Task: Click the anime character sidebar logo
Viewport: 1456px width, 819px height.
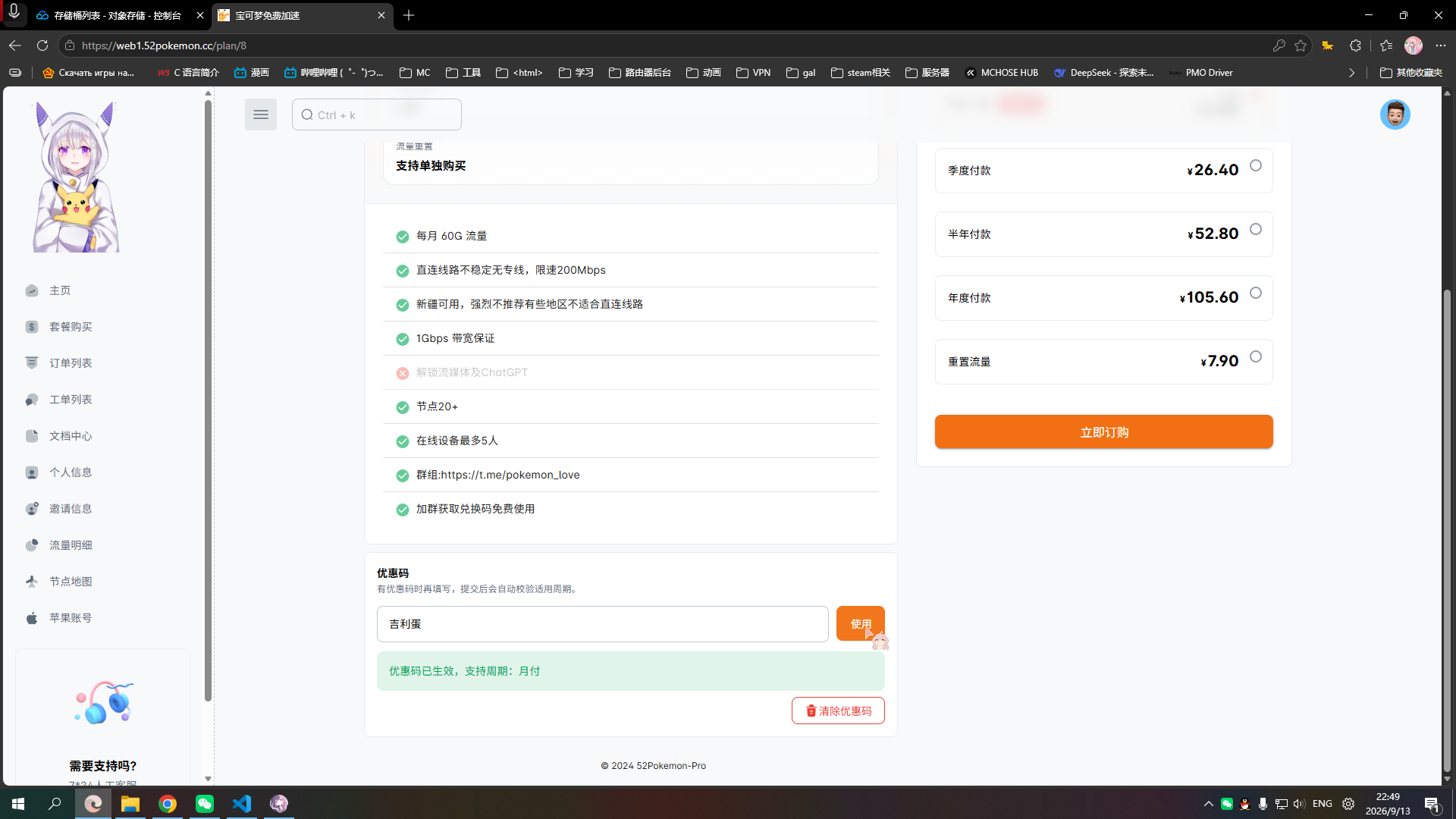Action: pyautogui.click(x=76, y=177)
